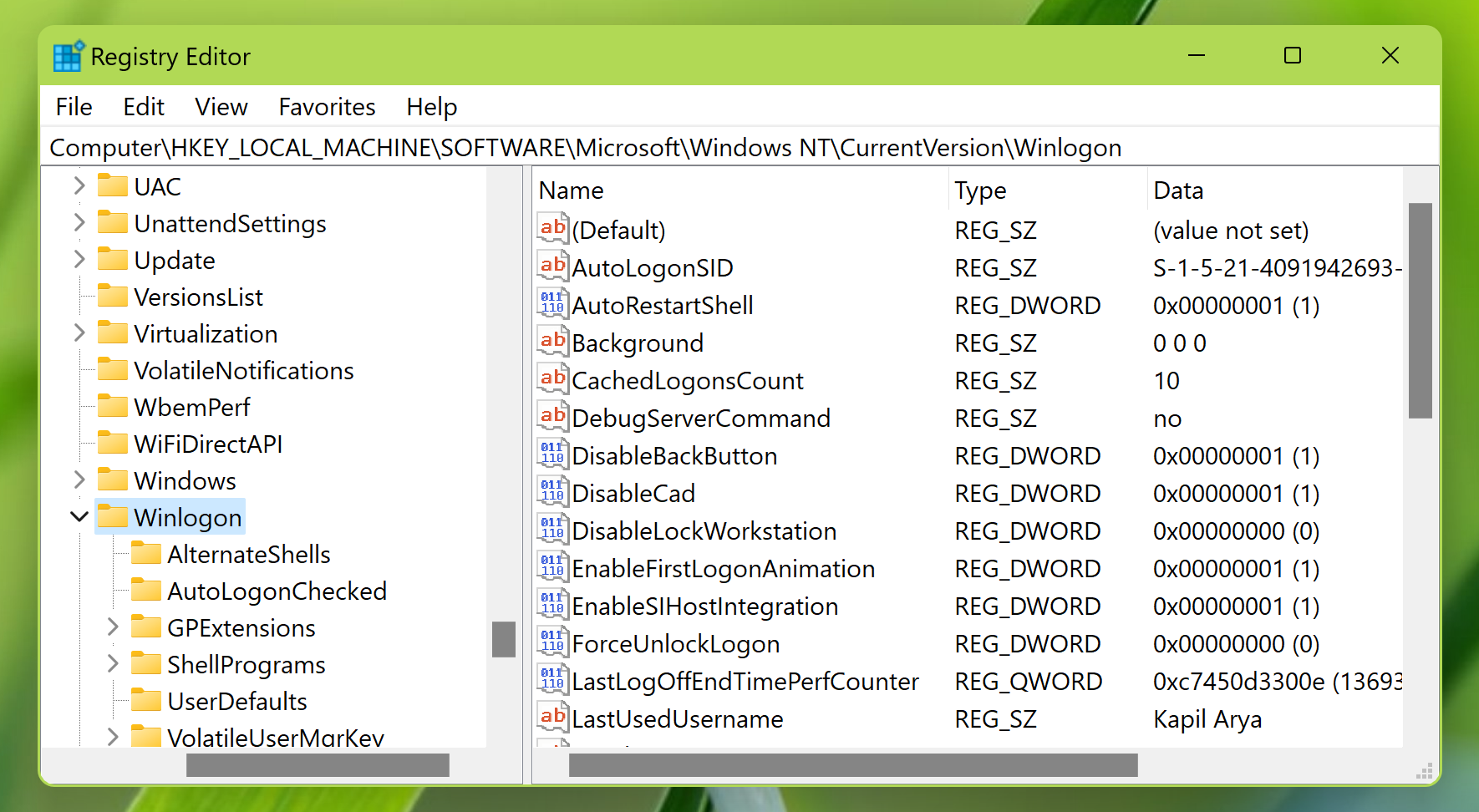Click the folder icon of WbemPerf key
Image resolution: width=1479 pixels, height=812 pixels.
click(113, 406)
